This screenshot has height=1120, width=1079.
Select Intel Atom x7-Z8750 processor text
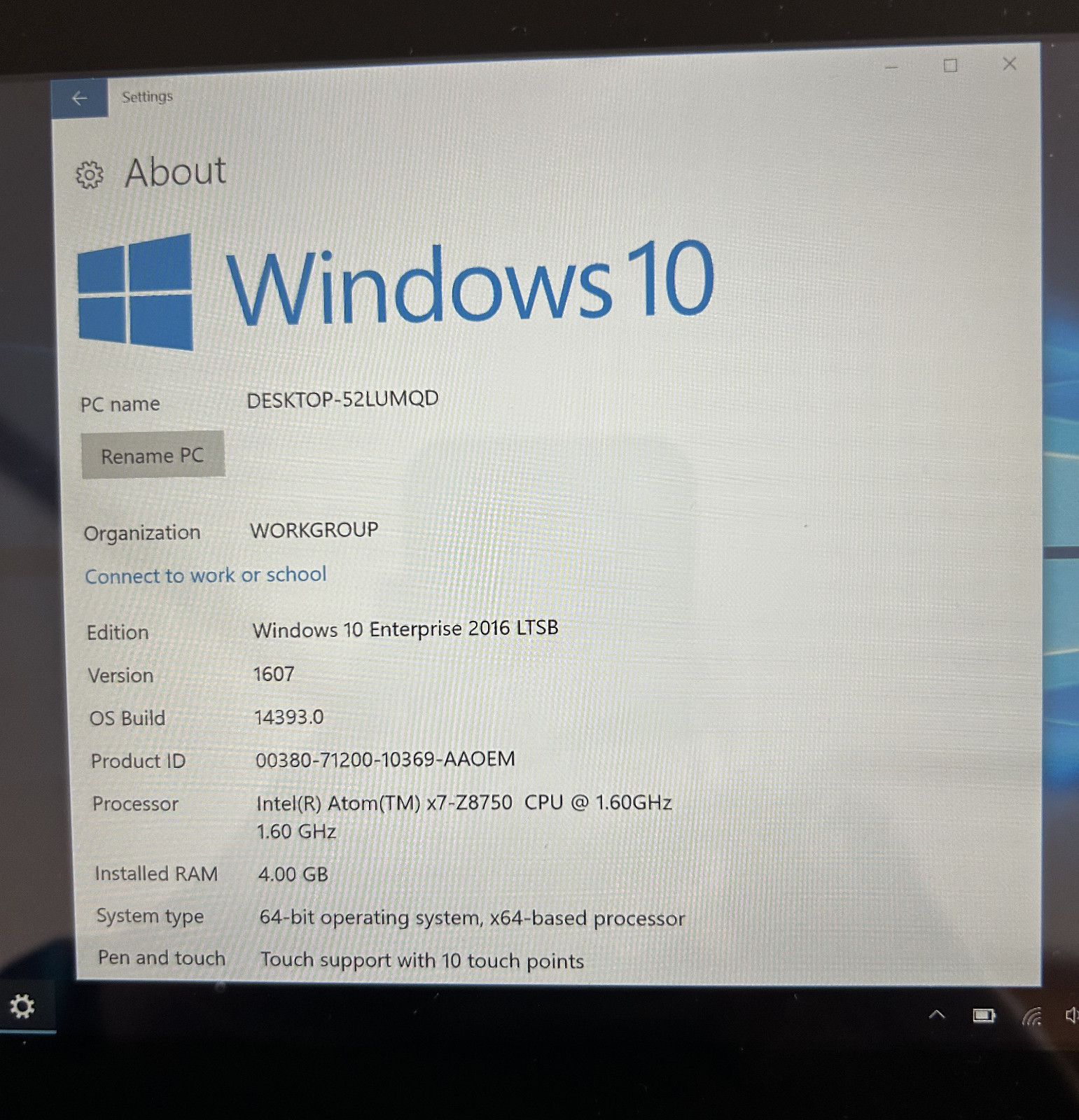click(x=464, y=803)
